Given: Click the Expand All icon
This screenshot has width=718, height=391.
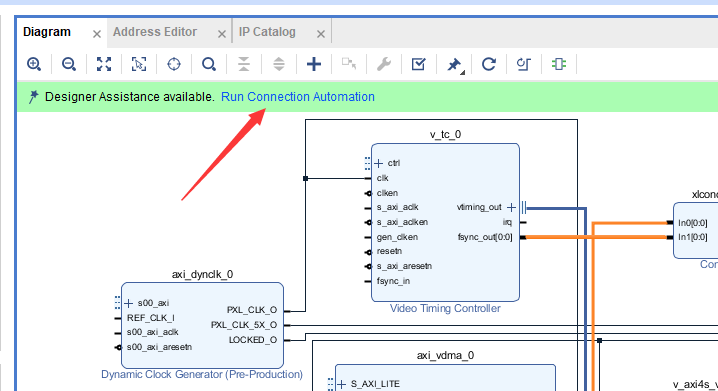Looking at the screenshot, I should coord(279,64).
